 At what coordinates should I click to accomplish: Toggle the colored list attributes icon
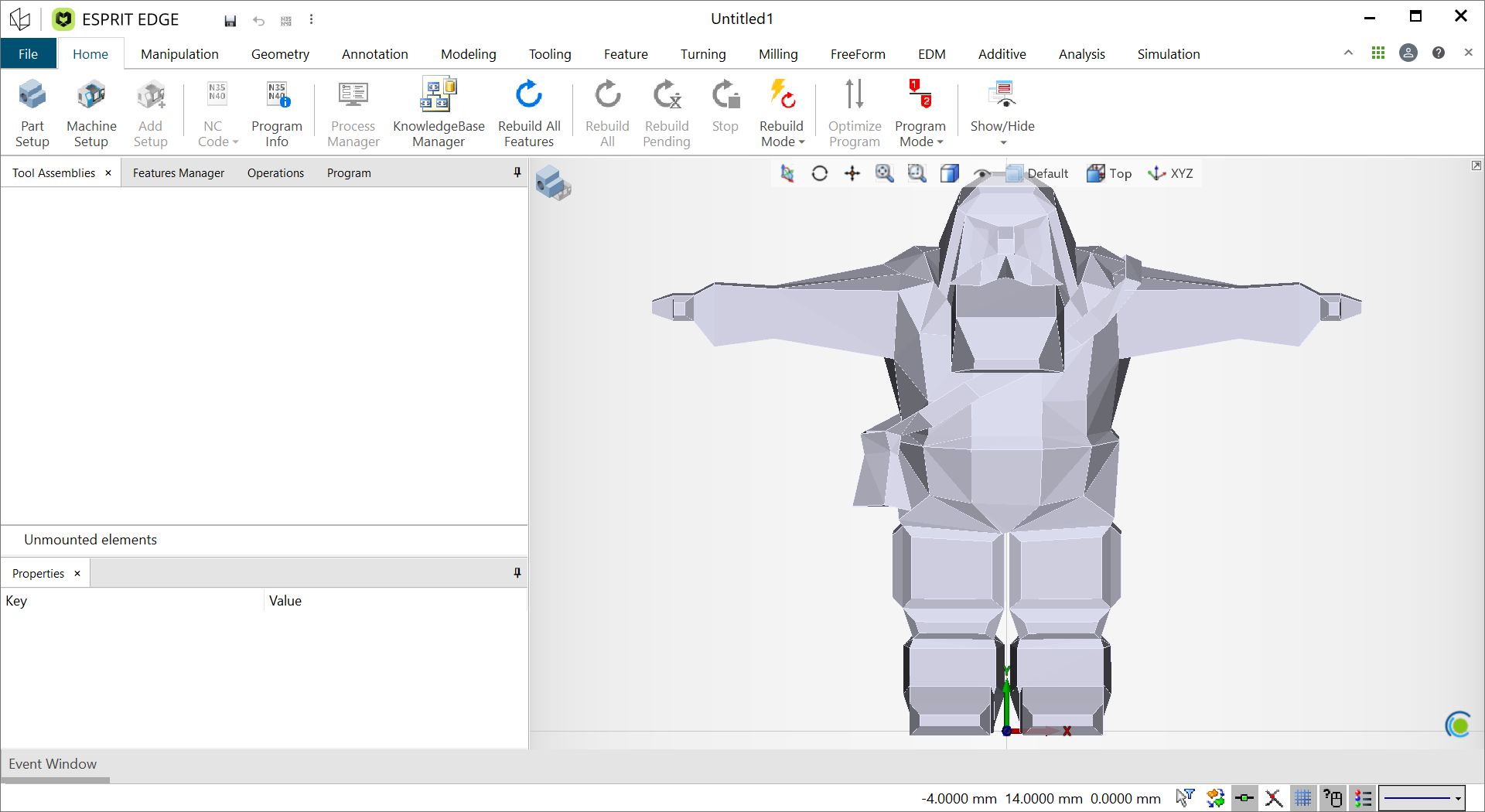[x=1363, y=797]
